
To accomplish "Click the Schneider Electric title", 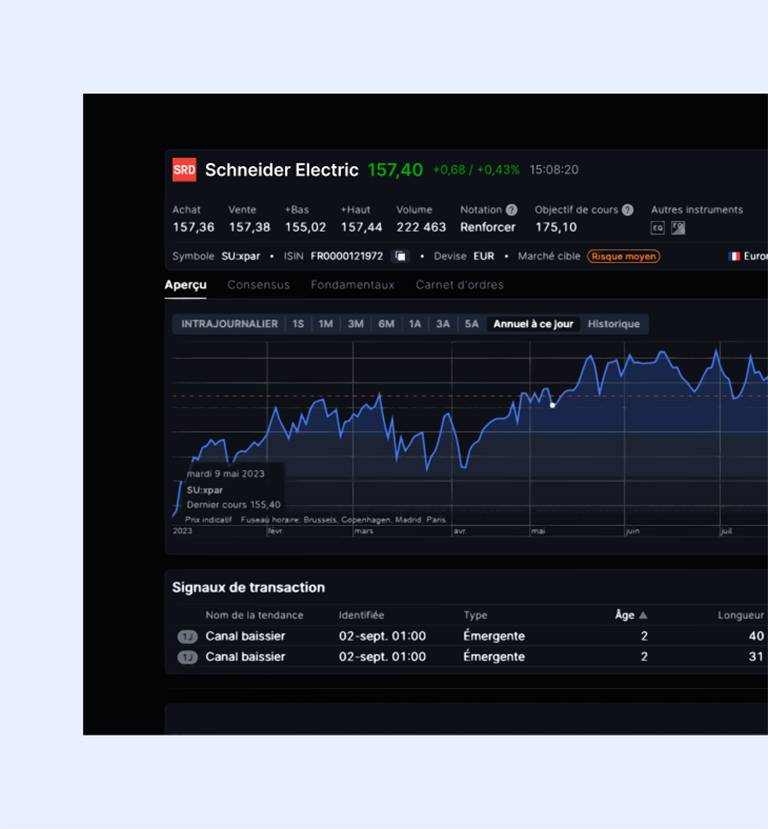I will [x=282, y=170].
